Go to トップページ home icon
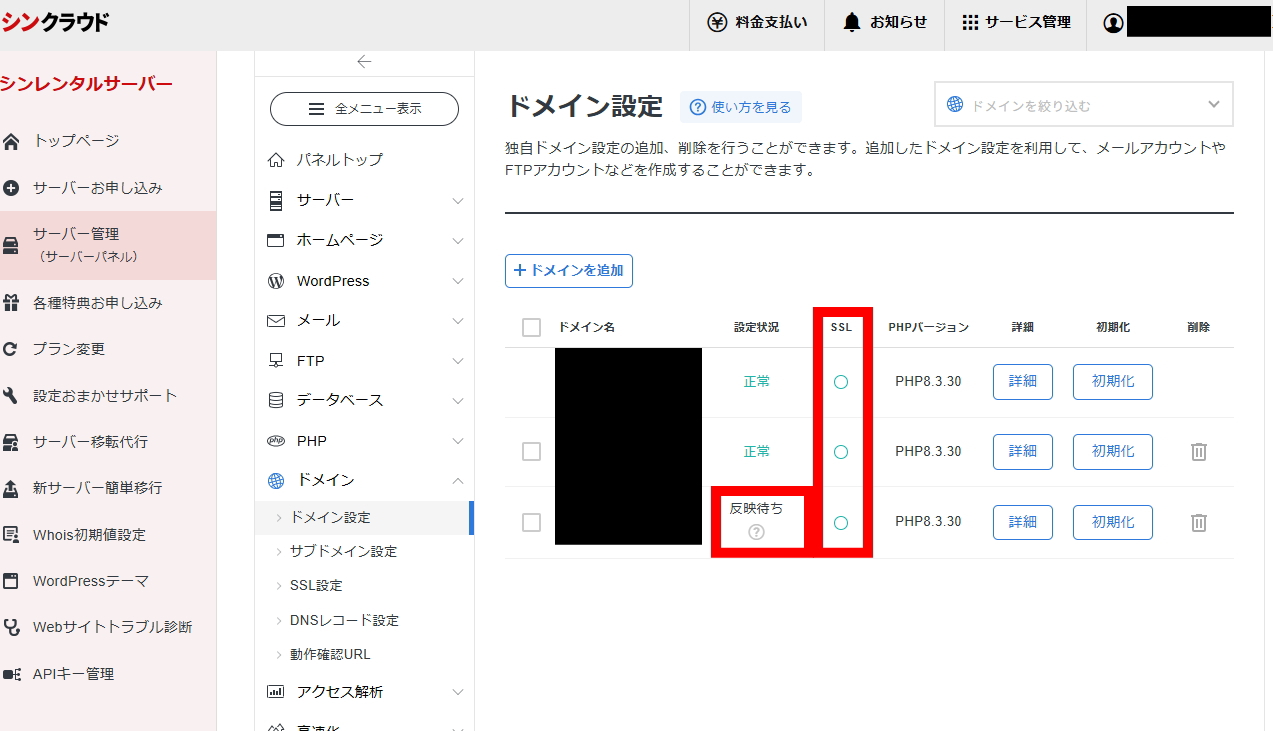Screen dimensions: 1273x731 12,141
